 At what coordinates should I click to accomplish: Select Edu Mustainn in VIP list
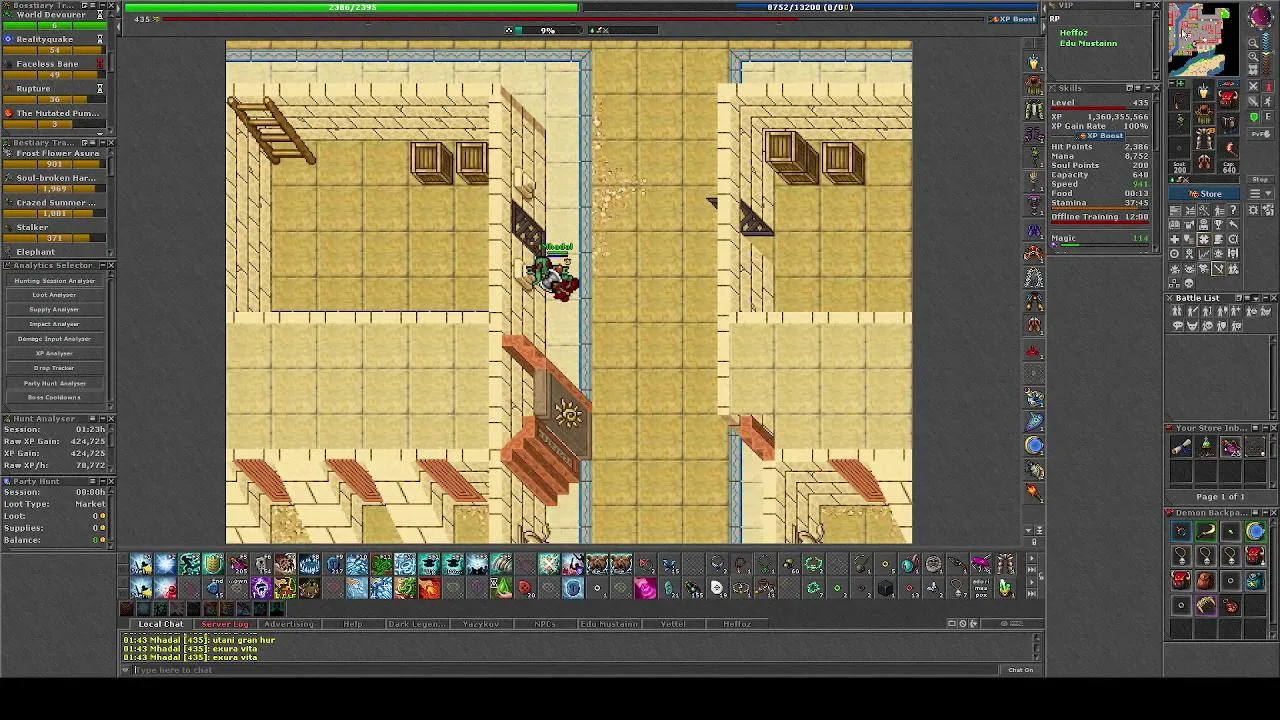tap(1088, 43)
